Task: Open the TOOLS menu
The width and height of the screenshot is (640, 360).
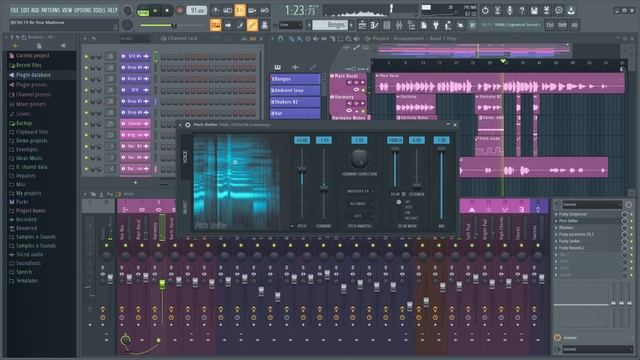Action: pyautogui.click(x=99, y=10)
